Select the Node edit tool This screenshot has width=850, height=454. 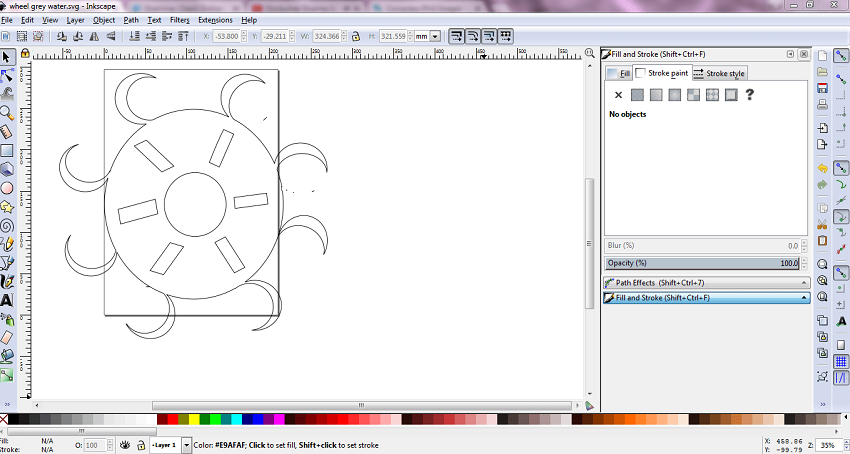[7, 75]
